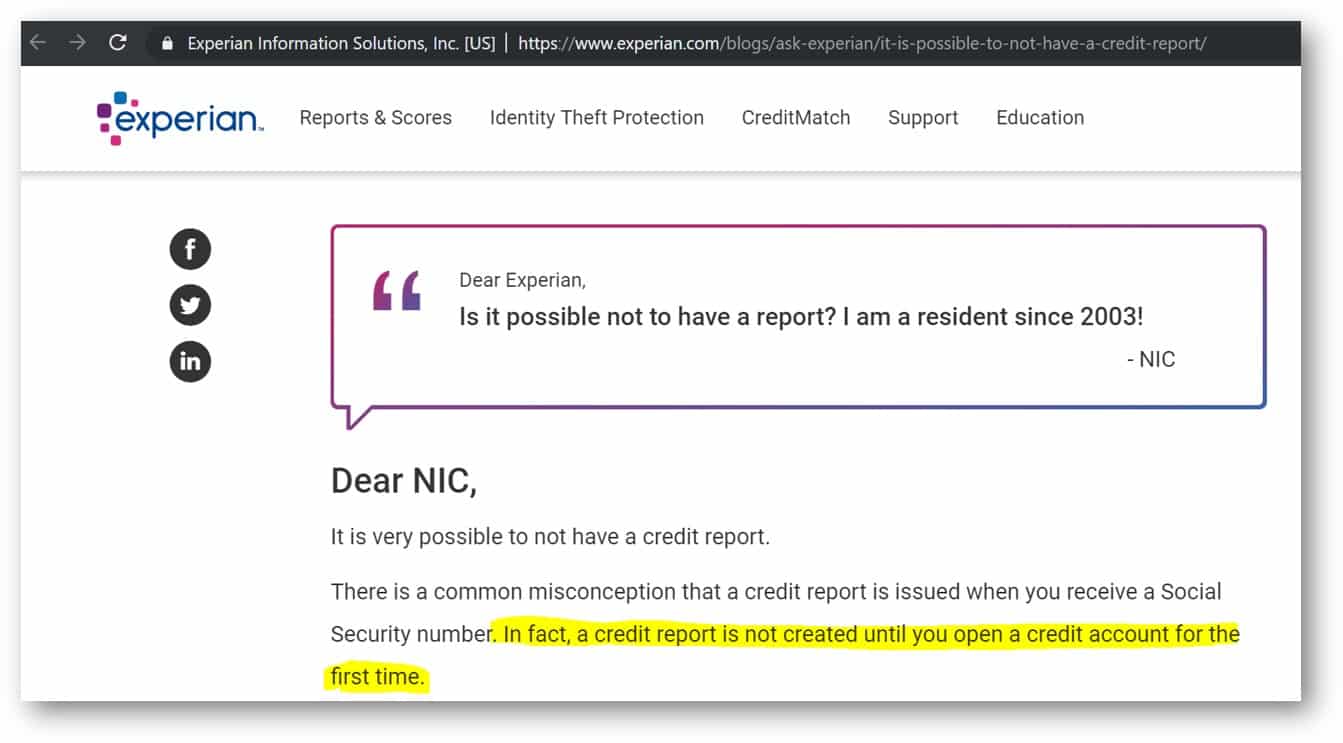This screenshot has width=1343, height=743.
Task: Click the '- NIC' signature in quote
Action: pos(1151,360)
